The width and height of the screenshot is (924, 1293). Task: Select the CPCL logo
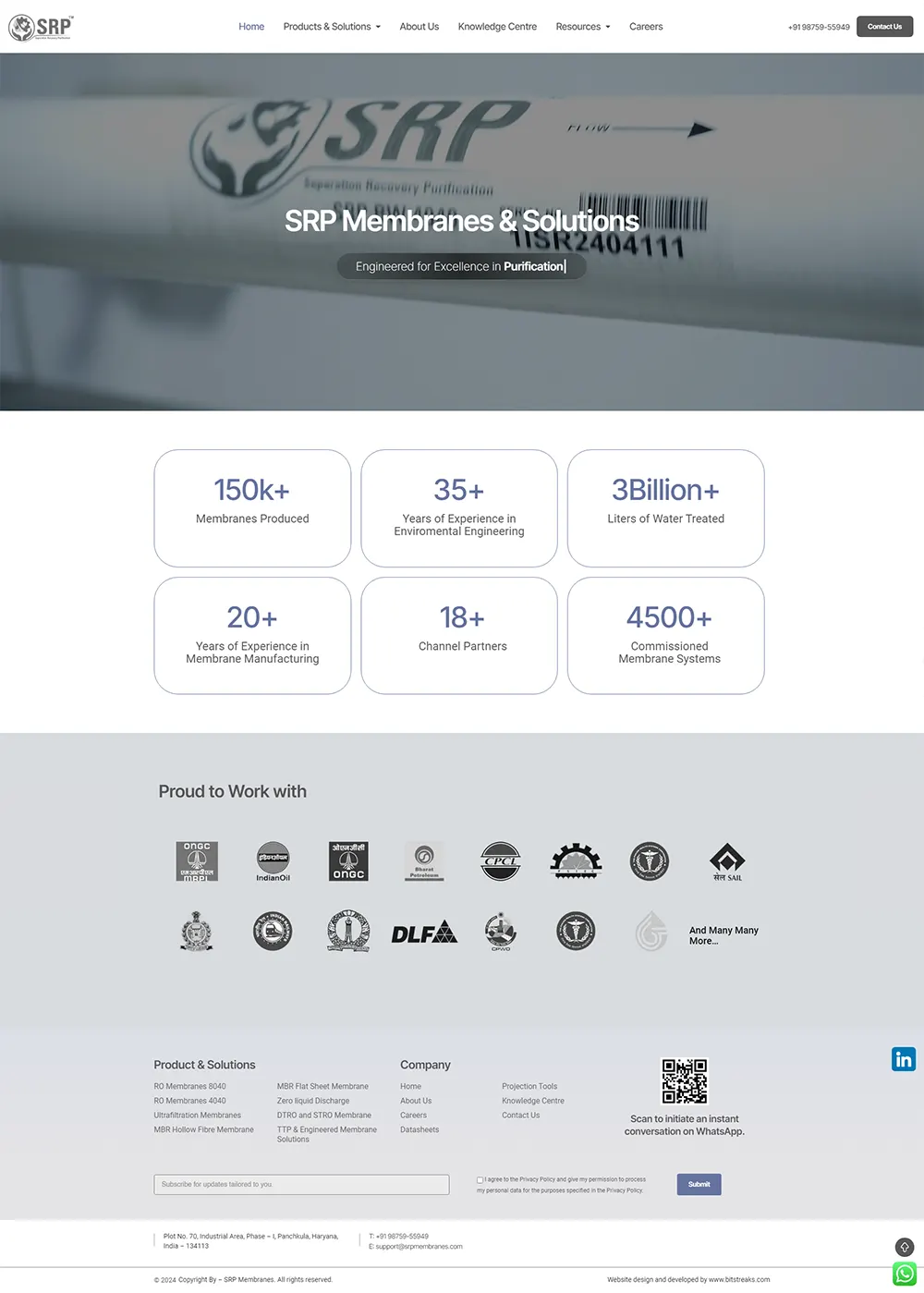[500, 860]
